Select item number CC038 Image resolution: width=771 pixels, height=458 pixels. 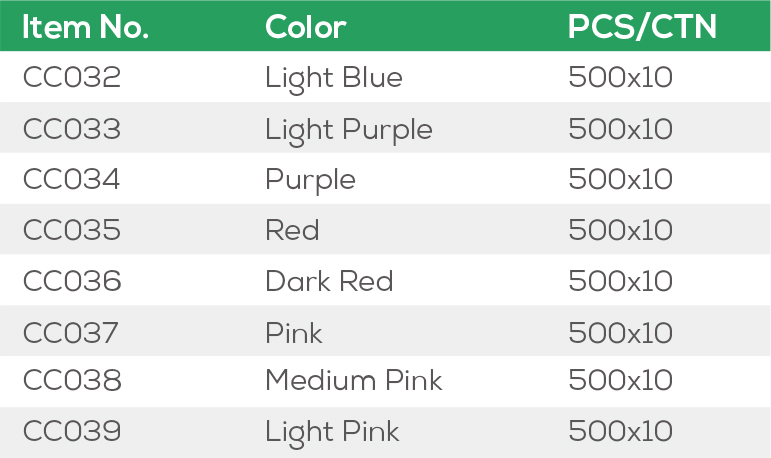72,381
